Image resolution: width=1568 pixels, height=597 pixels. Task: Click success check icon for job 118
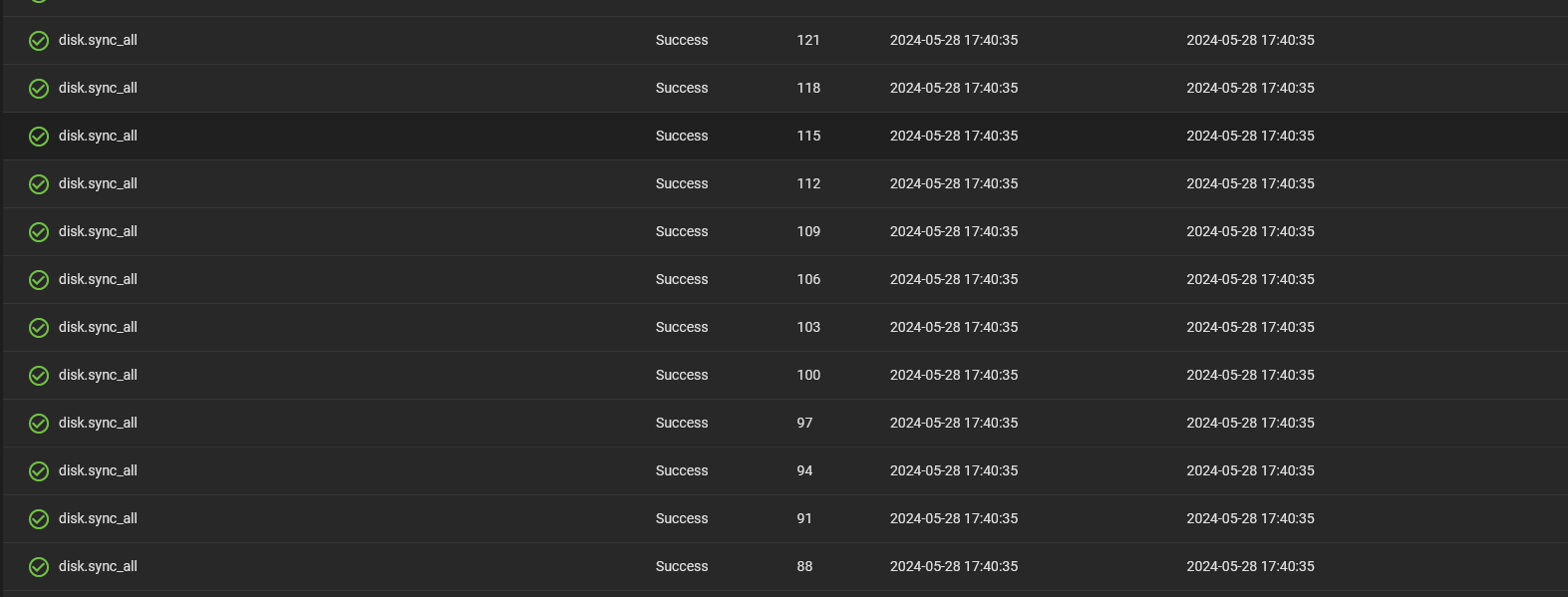click(39, 89)
